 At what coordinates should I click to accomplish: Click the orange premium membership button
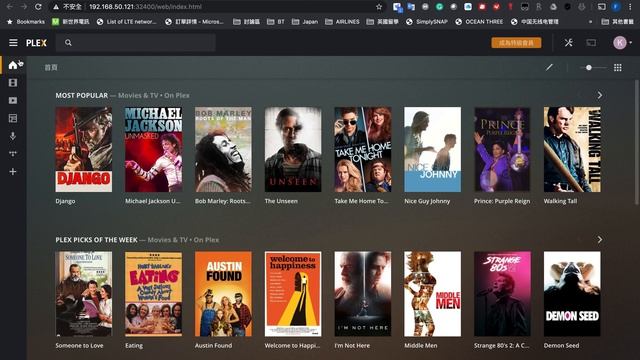pyautogui.click(x=516, y=42)
